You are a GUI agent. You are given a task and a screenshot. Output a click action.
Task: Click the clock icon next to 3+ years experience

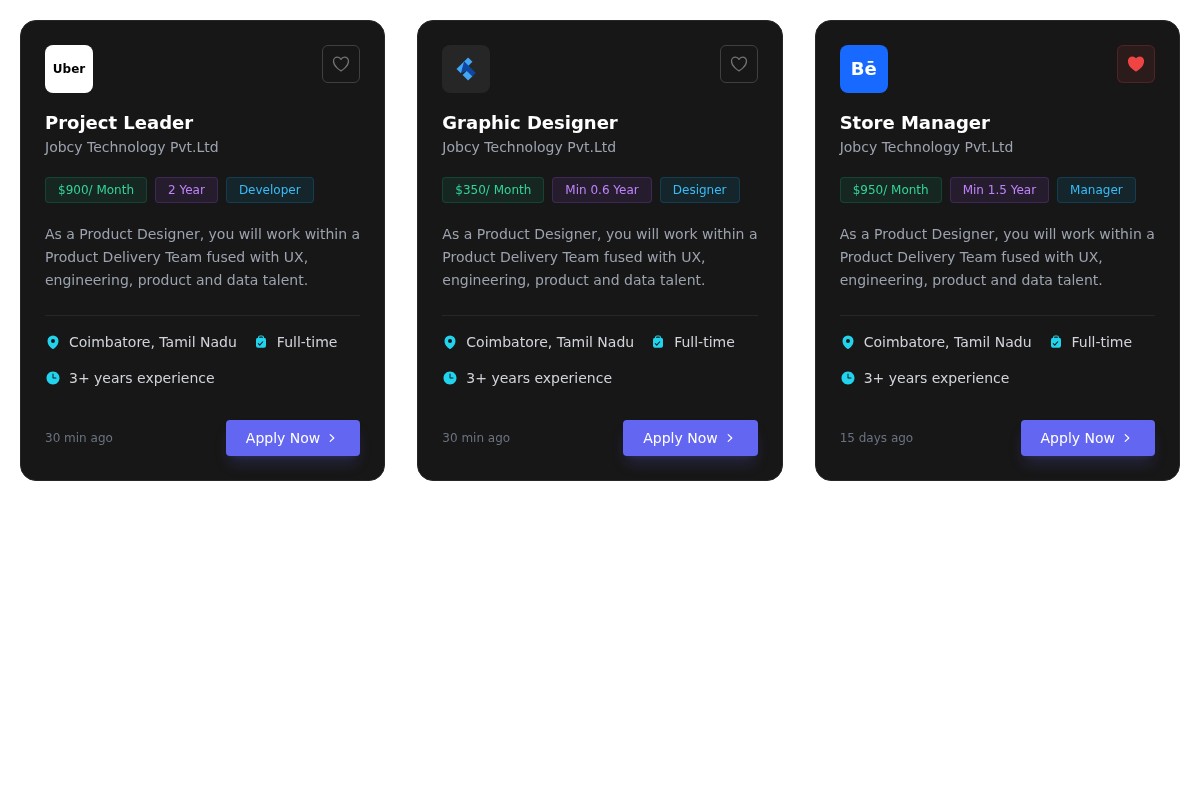pos(53,378)
